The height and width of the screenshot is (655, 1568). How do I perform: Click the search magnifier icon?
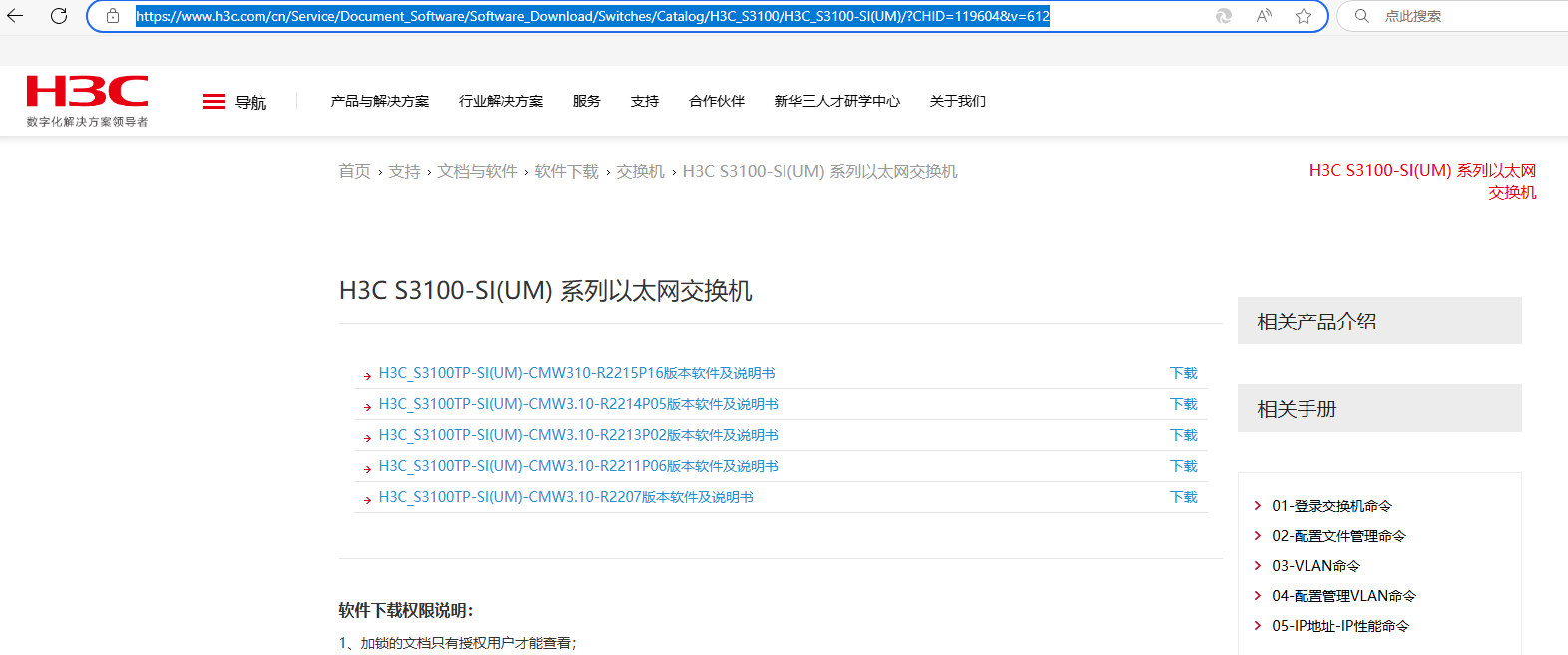point(1361,16)
